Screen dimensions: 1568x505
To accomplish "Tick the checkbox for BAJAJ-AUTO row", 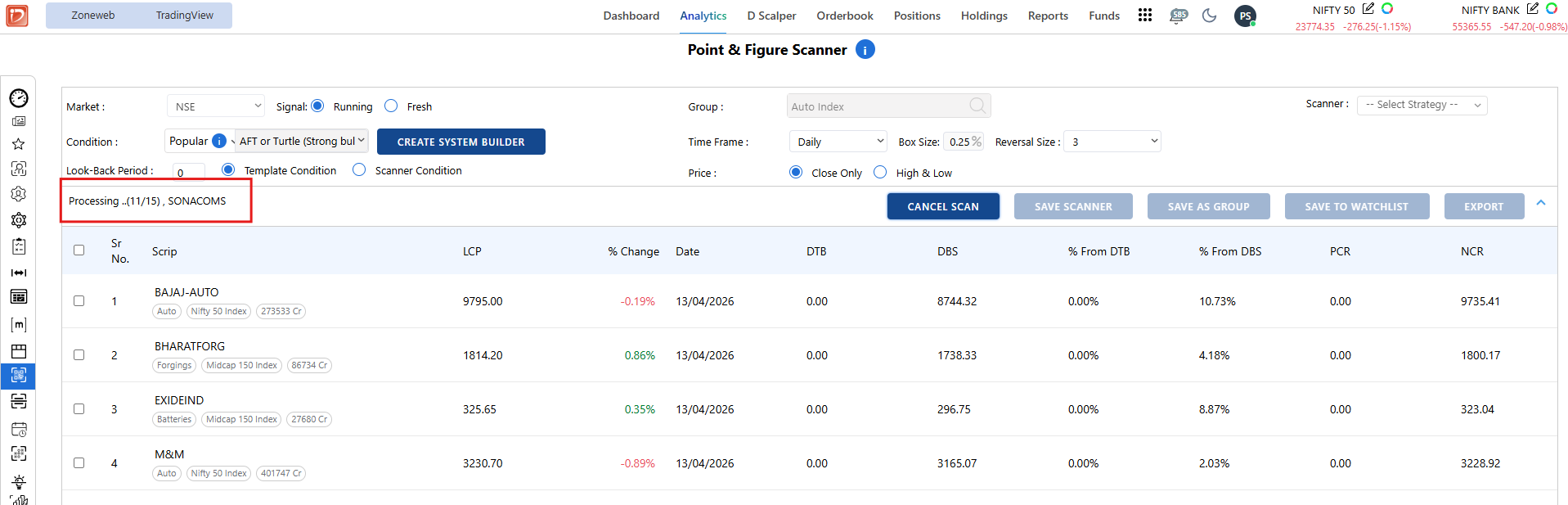I will click(79, 300).
